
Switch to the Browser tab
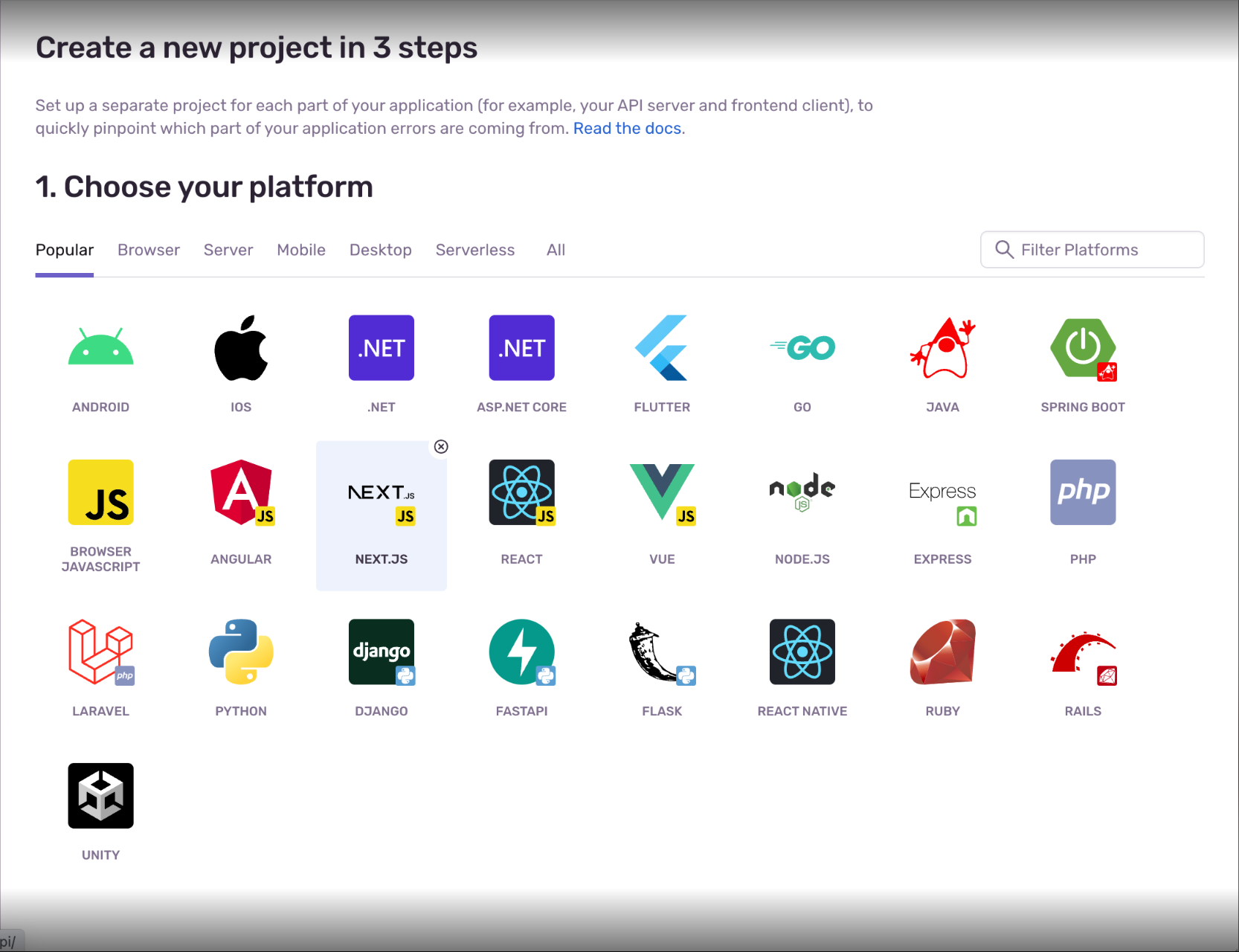149,250
